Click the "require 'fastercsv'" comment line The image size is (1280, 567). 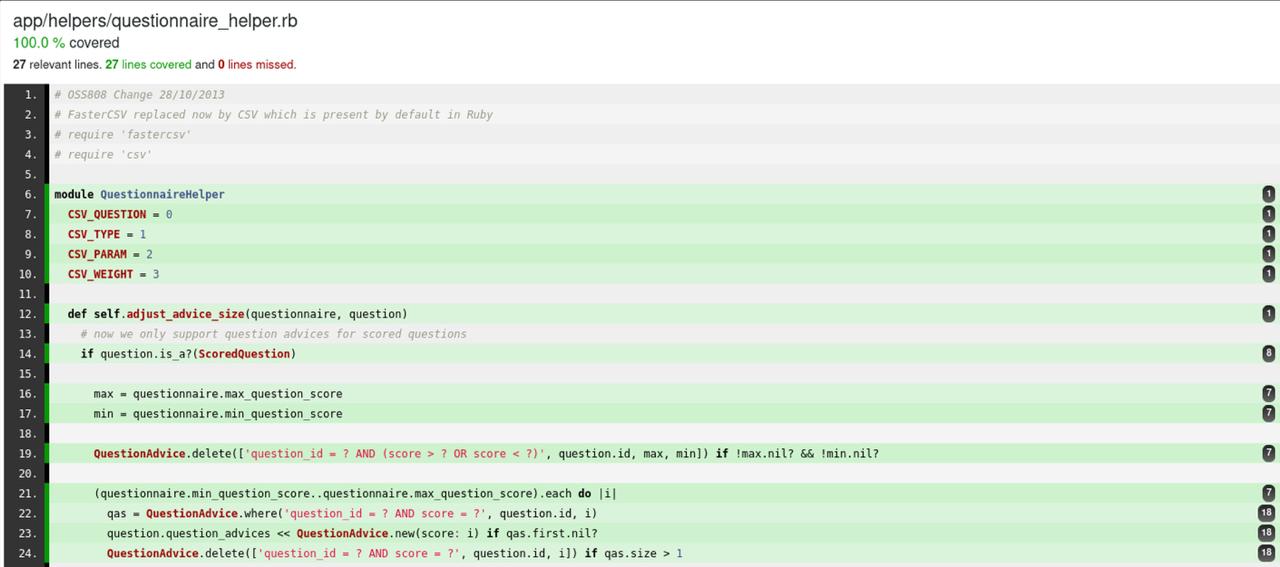122,134
